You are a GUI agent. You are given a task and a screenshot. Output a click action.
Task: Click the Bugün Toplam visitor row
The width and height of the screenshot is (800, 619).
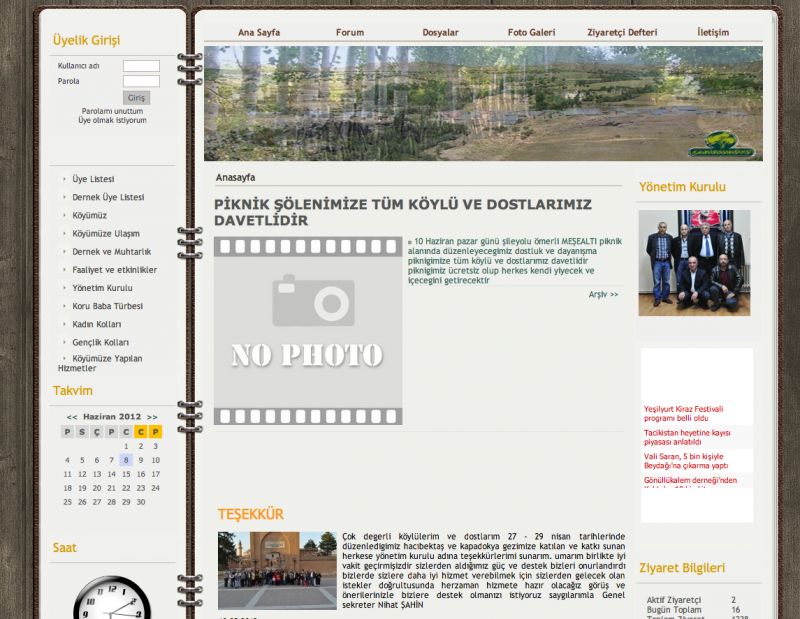tap(693, 610)
